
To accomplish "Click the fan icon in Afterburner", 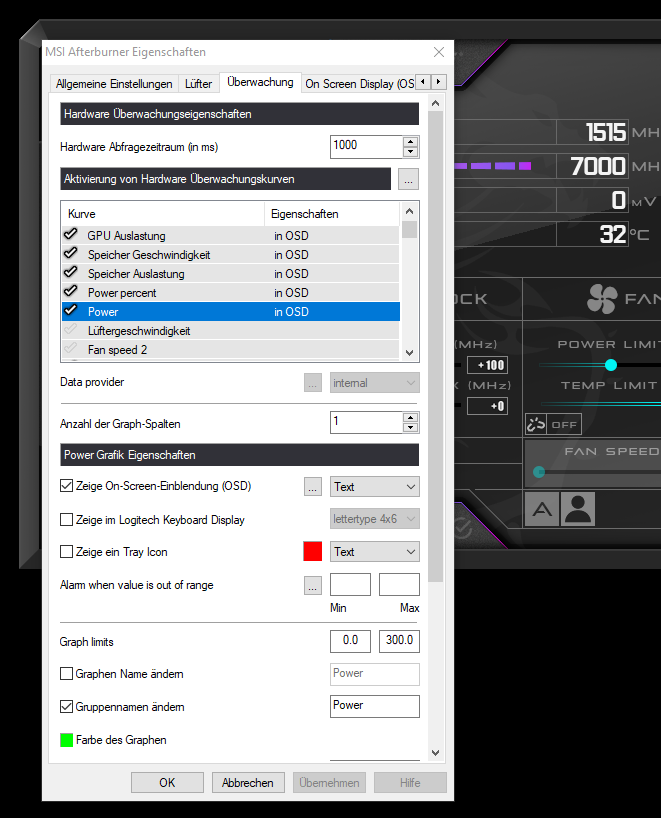I will point(602,299).
